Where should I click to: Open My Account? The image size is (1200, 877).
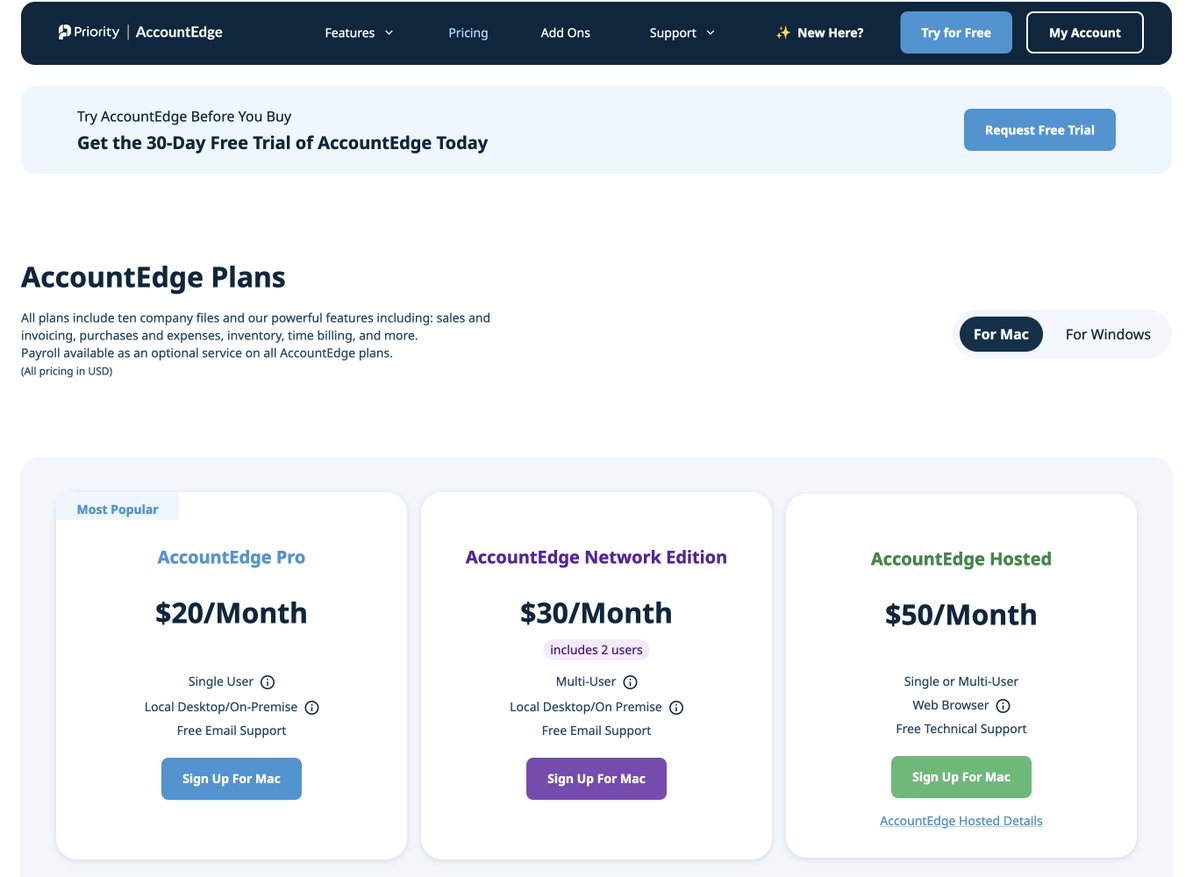coord(1085,33)
